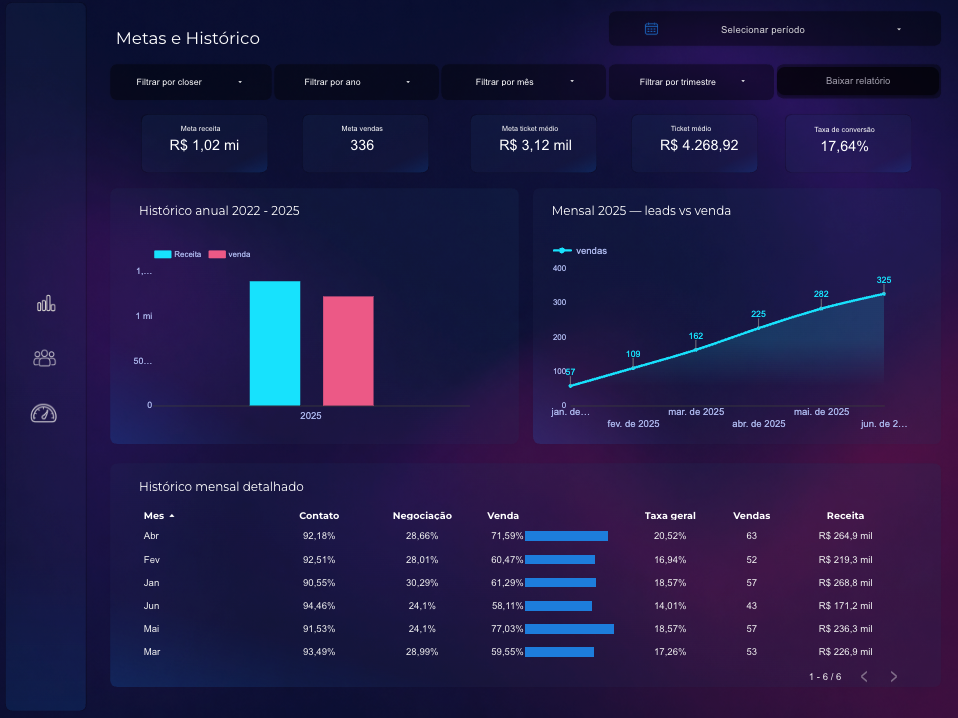This screenshot has width=958, height=718.
Task: Open the team people sidebar icon
Action: coord(45,358)
